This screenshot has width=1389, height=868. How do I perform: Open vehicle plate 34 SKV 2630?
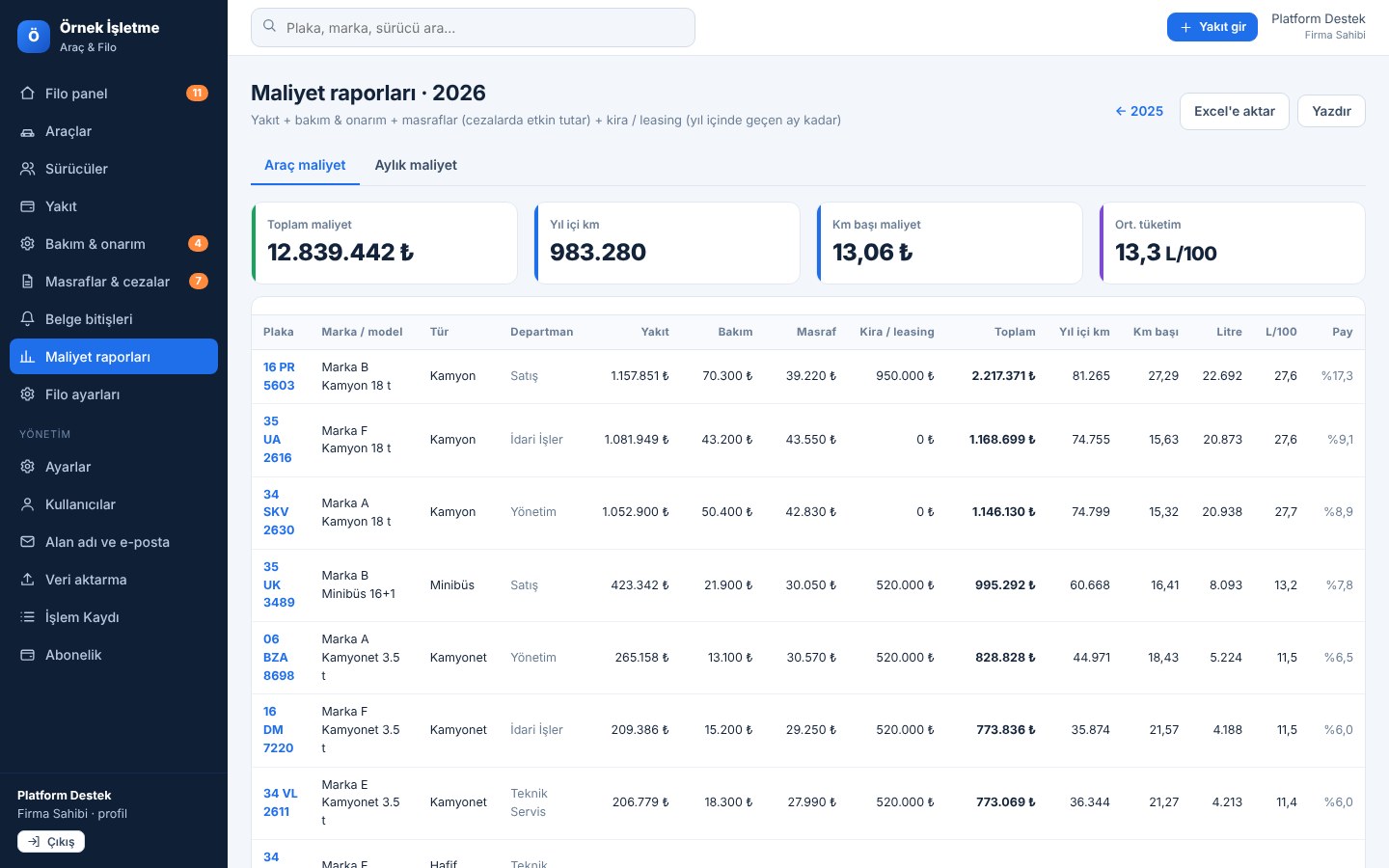coord(279,512)
